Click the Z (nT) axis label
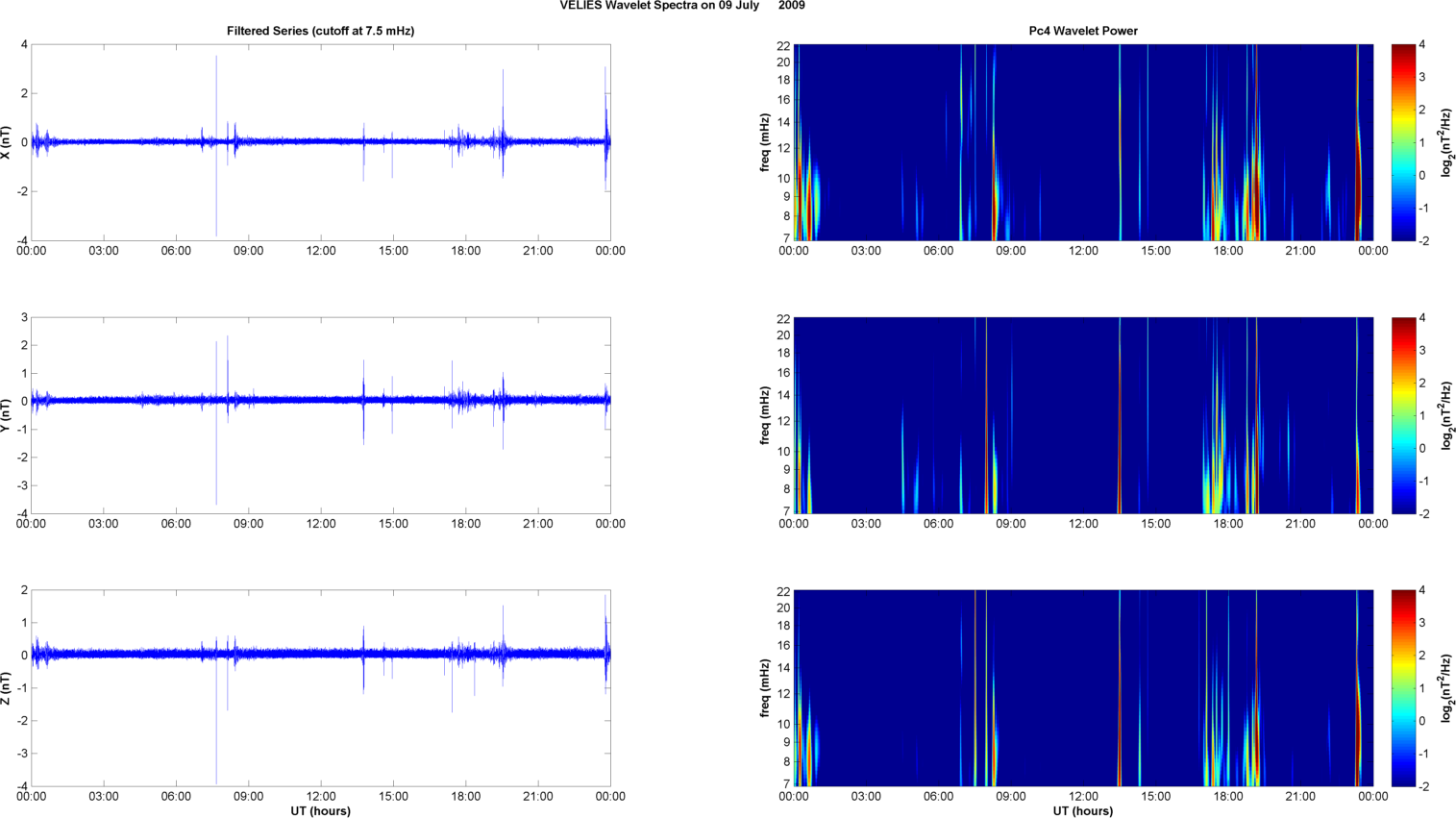This screenshot has width=1456, height=818. [x=7, y=688]
